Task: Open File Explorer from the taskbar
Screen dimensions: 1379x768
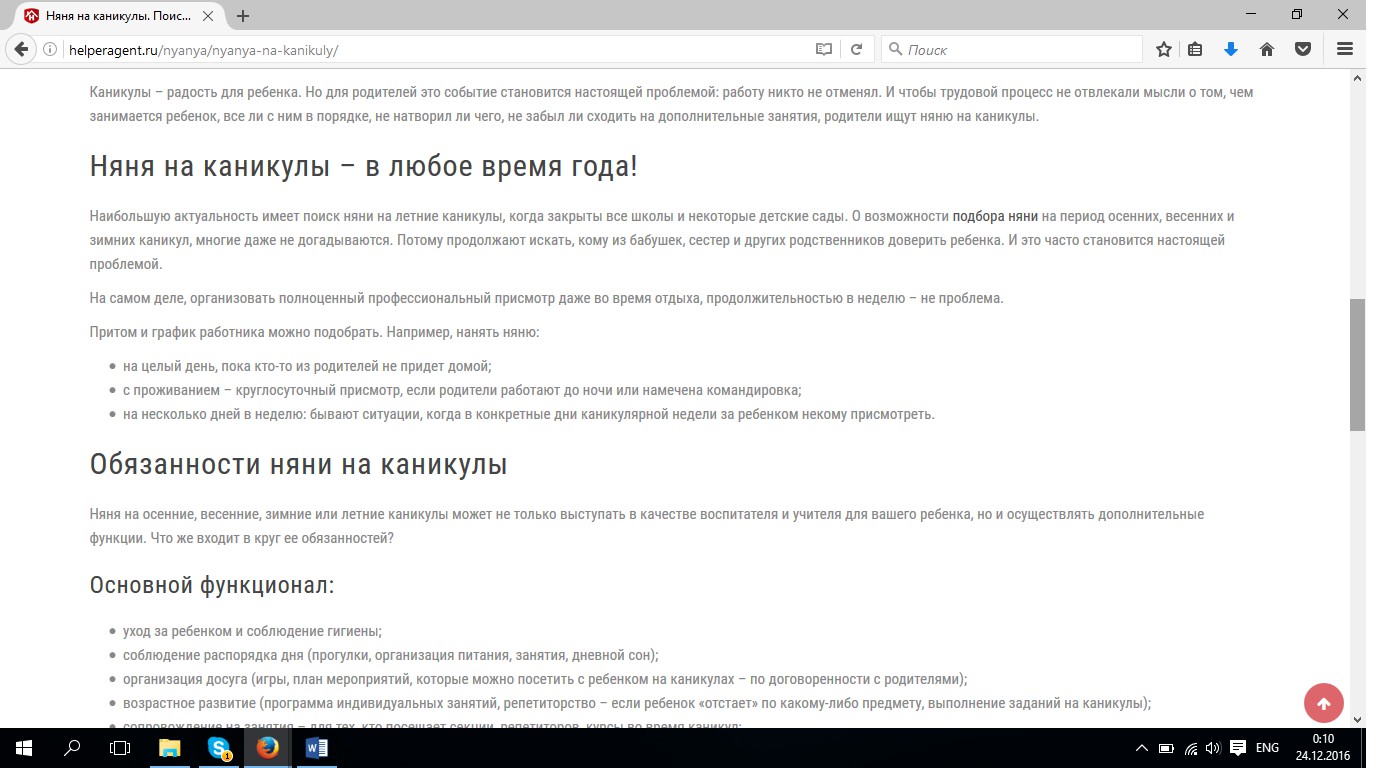Action: pyautogui.click(x=170, y=747)
